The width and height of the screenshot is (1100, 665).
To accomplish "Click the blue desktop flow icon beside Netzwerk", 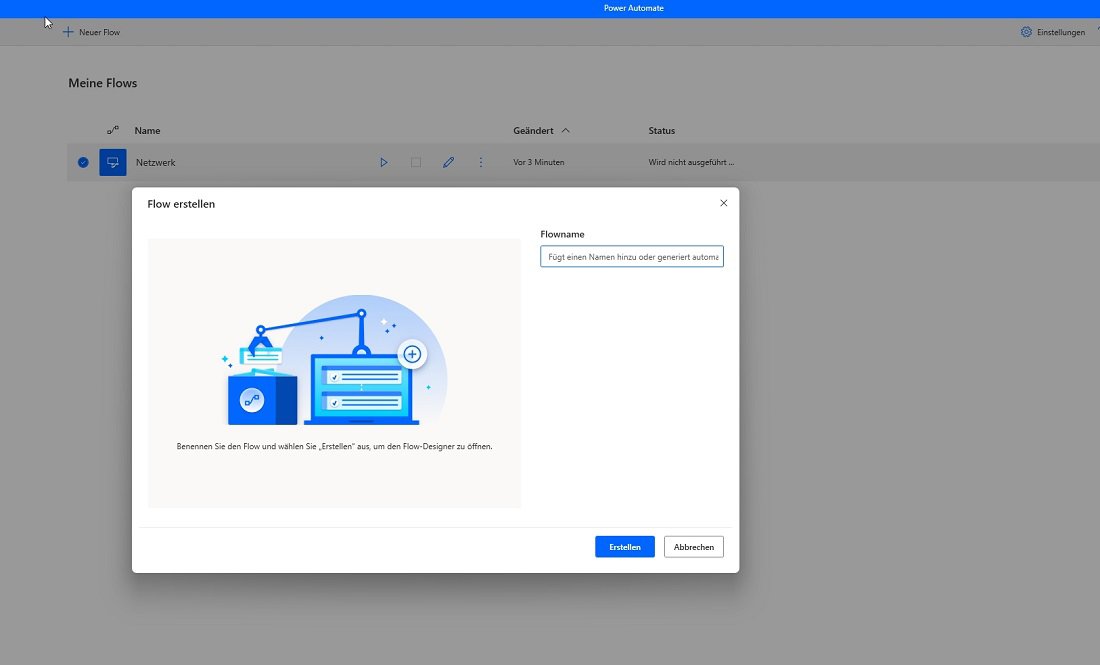I will (113, 162).
